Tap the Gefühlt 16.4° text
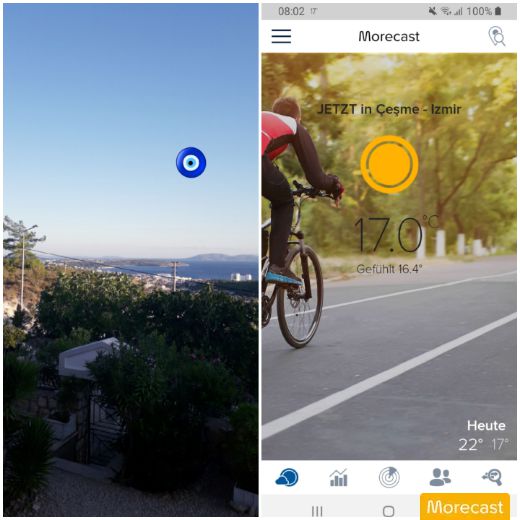This screenshot has width=520, height=520. [389, 269]
